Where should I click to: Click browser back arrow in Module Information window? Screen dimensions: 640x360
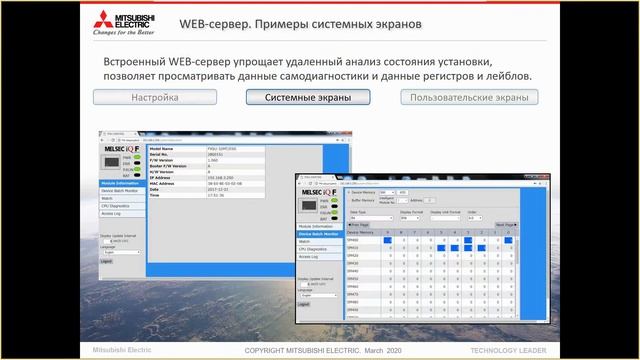tap(102, 140)
